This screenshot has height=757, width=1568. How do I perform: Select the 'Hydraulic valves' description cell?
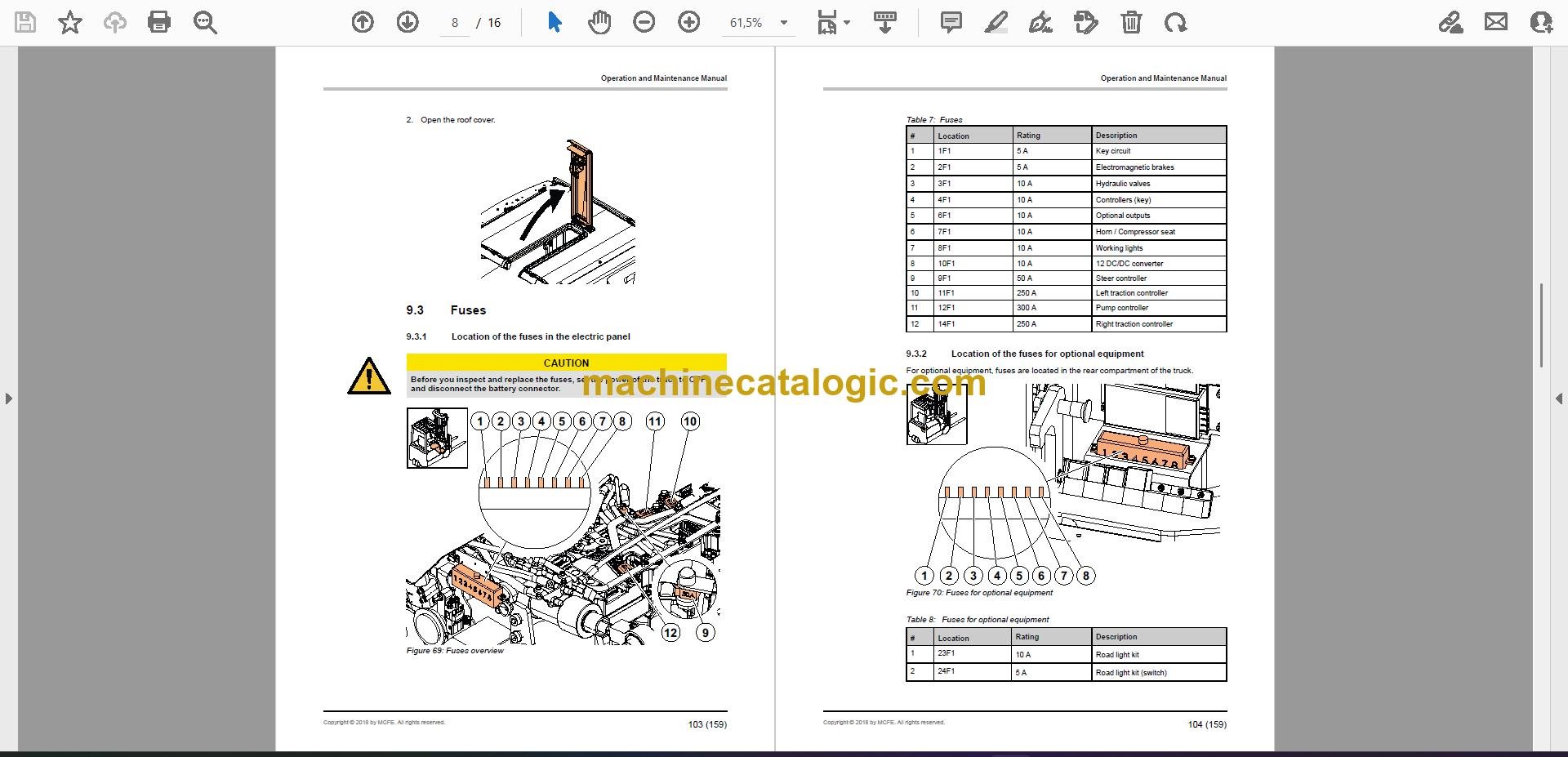tap(1159, 184)
